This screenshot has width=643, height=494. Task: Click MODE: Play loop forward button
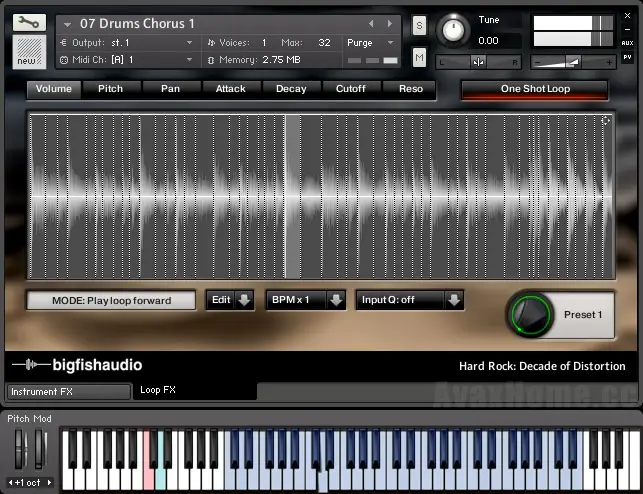coord(111,300)
